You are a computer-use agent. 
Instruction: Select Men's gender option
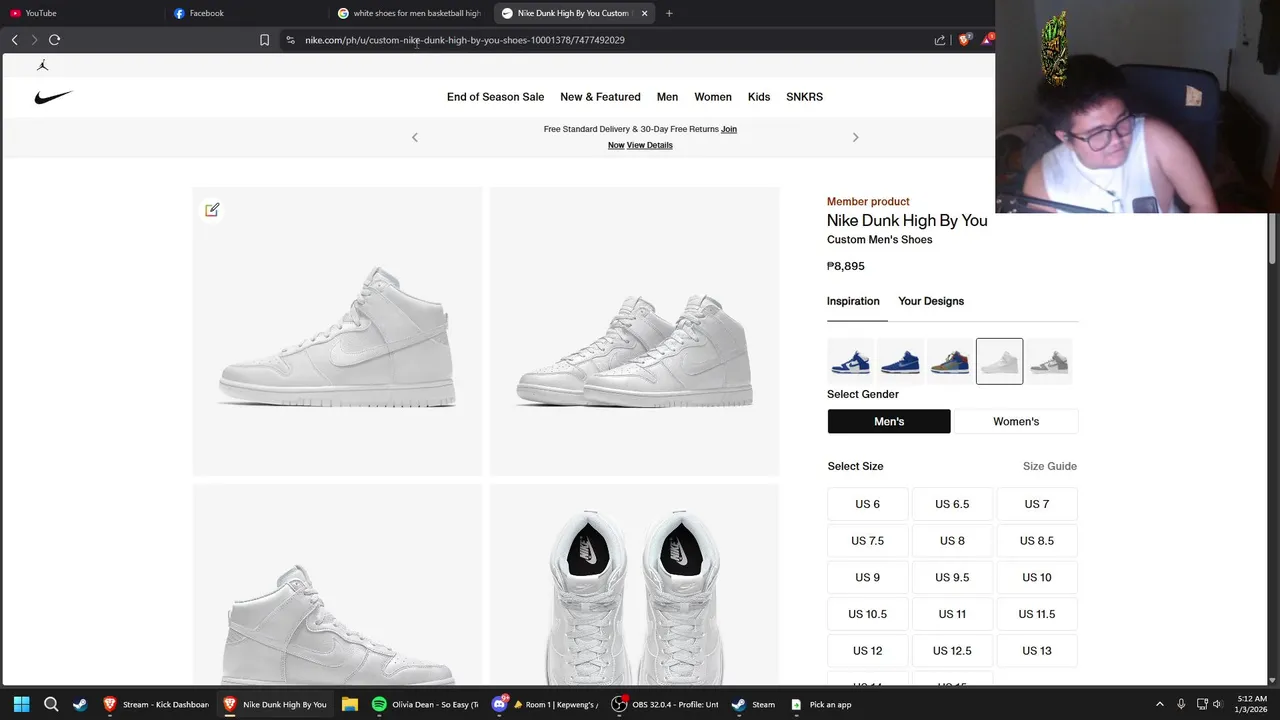pyautogui.click(x=889, y=421)
